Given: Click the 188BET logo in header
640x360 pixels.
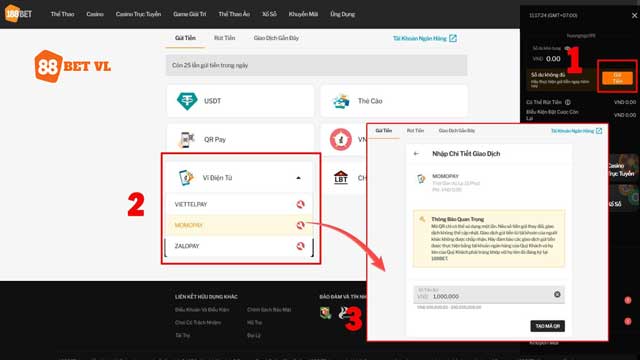Looking at the screenshot, I should [18, 14].
